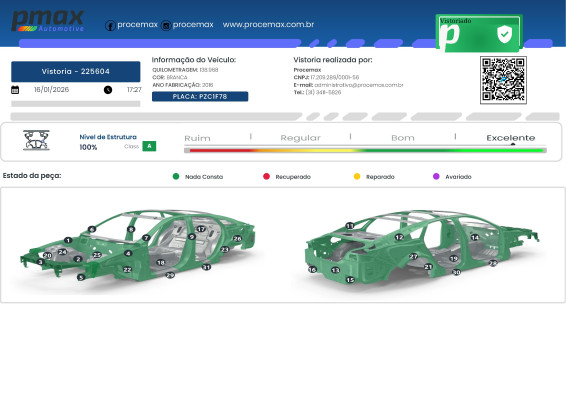Select the red Recuperado legend dot
The width and height of the screenshot is (566, 400).
coord(266,176)
